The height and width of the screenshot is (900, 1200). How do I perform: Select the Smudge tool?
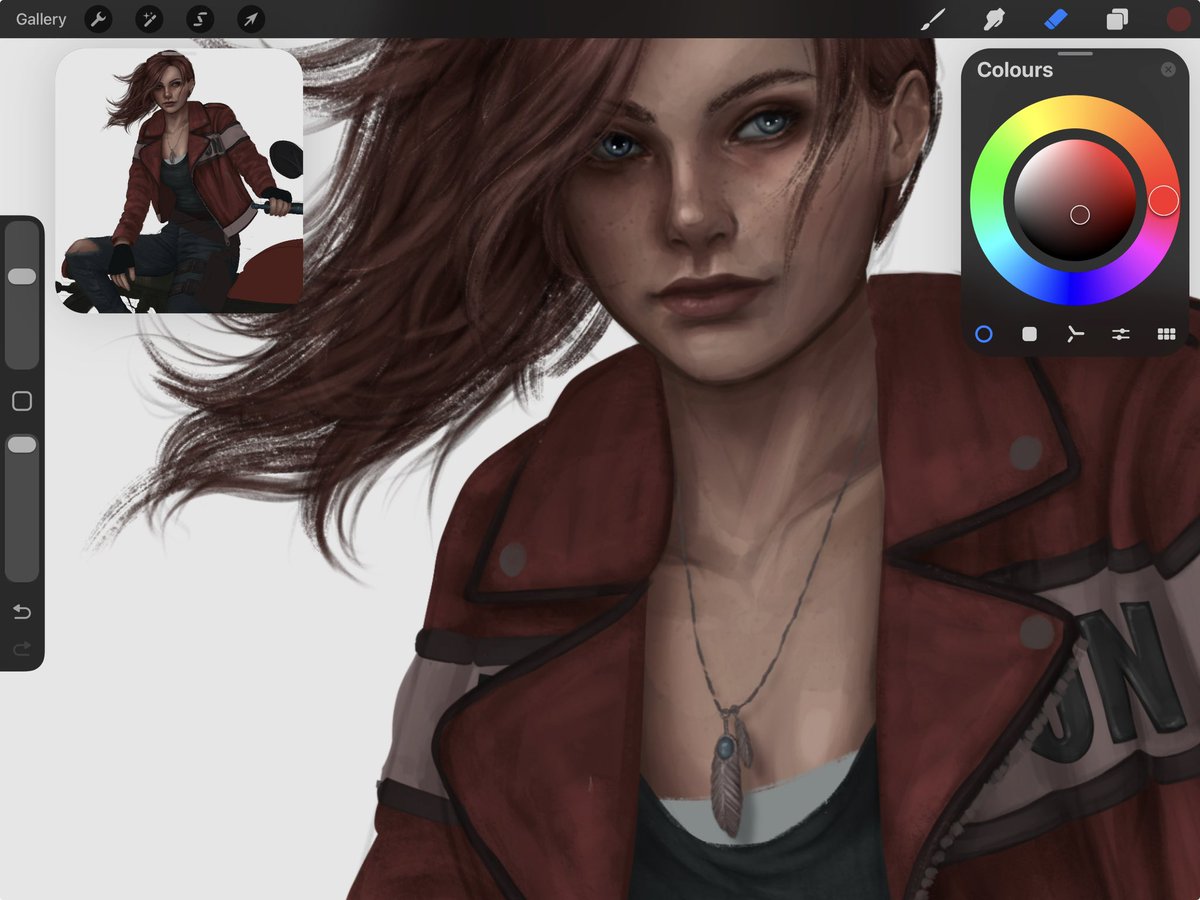[993, 19]
